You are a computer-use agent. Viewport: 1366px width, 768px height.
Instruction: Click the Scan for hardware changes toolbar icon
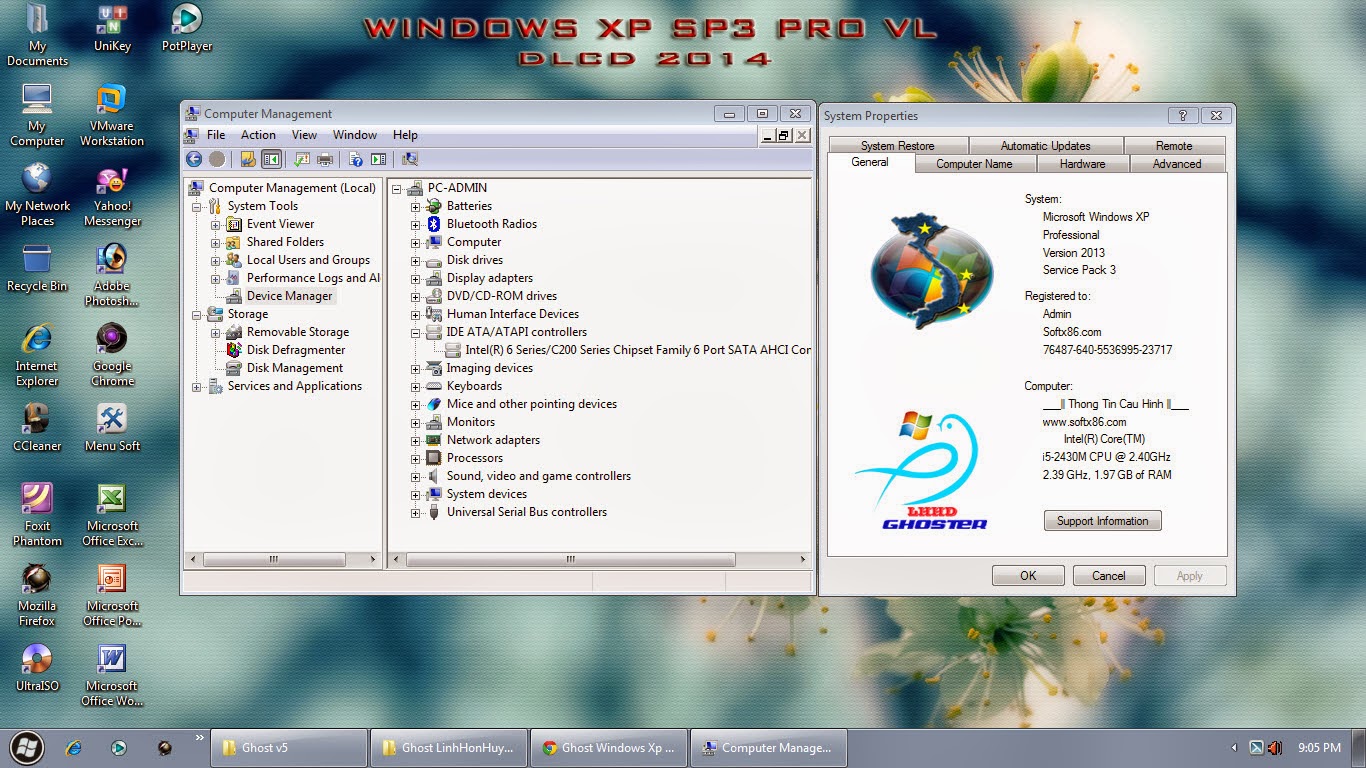point(410,159)
